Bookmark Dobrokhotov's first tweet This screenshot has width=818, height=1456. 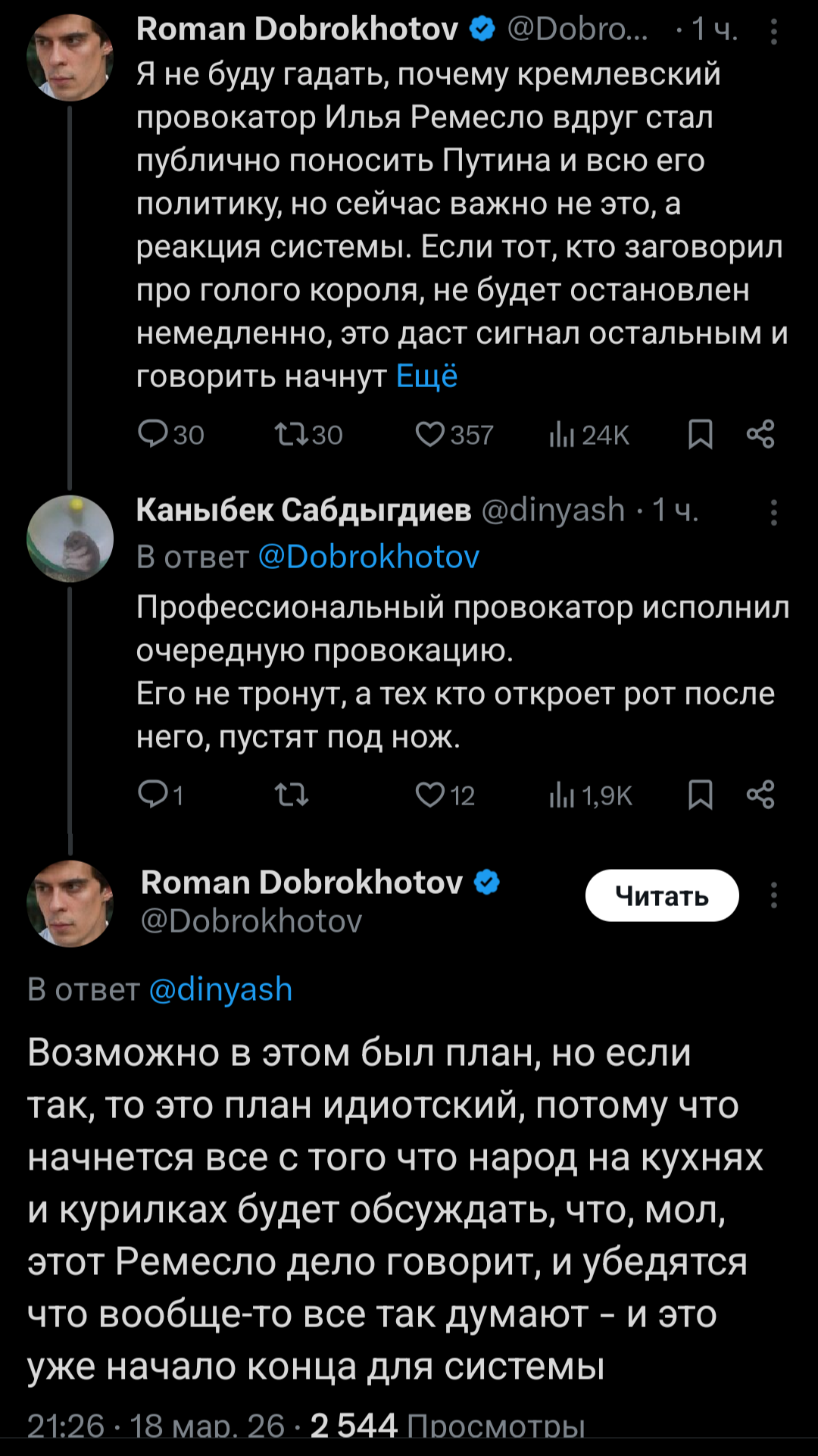700,435
